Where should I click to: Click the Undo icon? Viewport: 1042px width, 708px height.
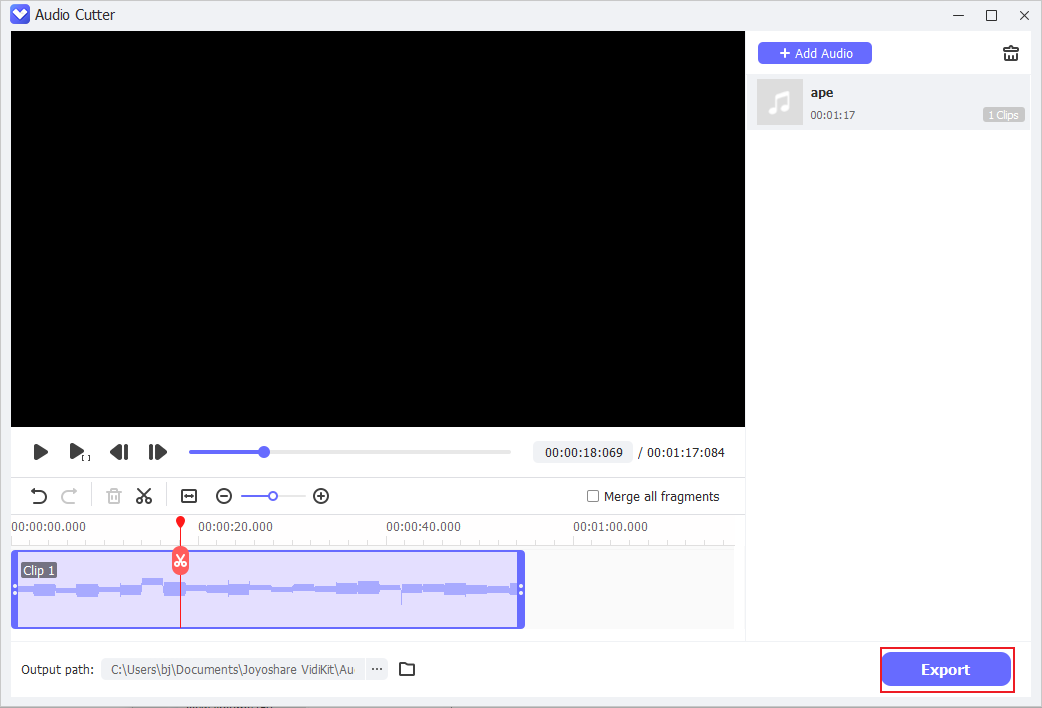(38, 496)
